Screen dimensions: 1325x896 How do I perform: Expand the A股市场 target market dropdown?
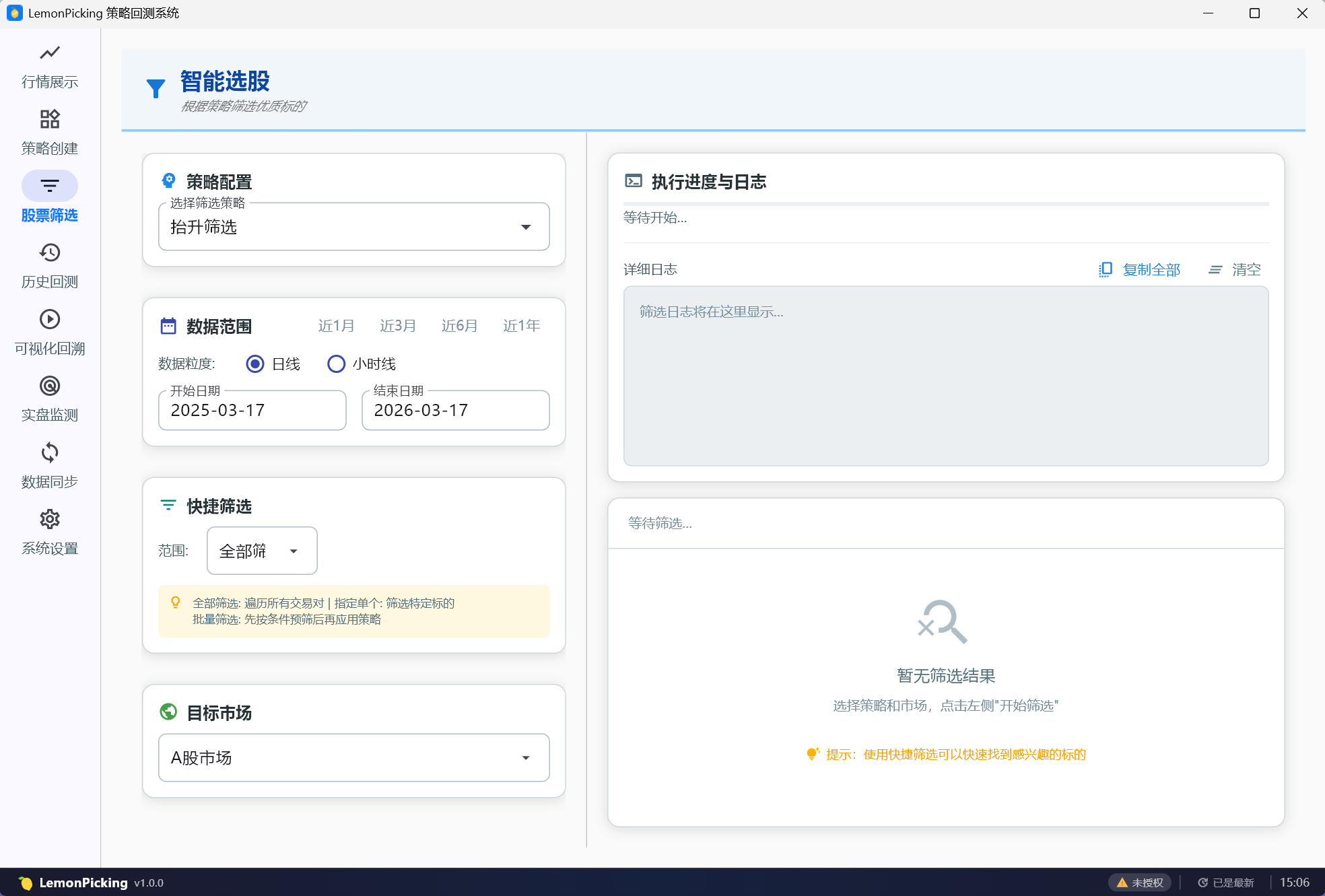(x=353, y=758)
